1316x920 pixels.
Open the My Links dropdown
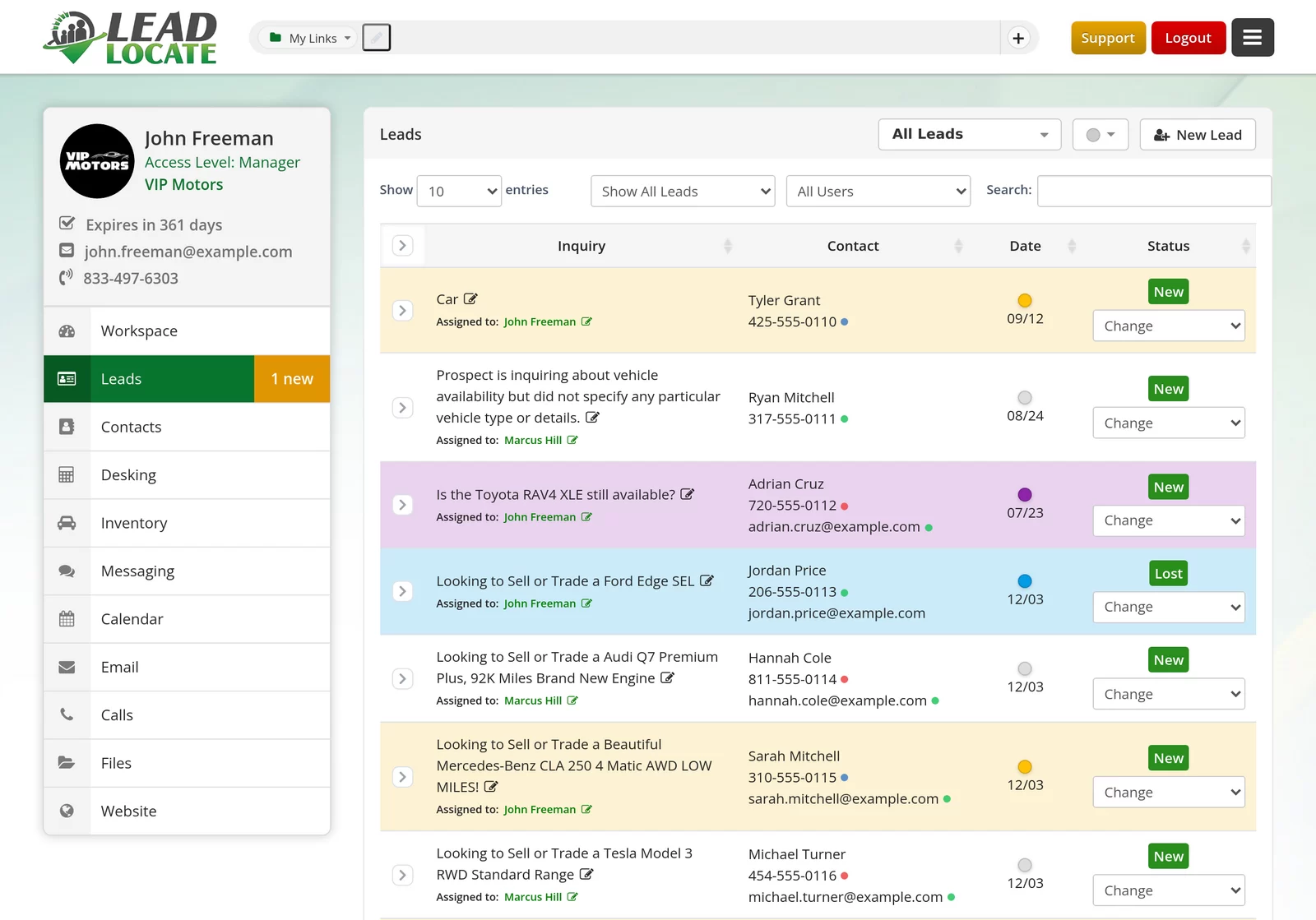pyautogui.click(x=310, y=38)
